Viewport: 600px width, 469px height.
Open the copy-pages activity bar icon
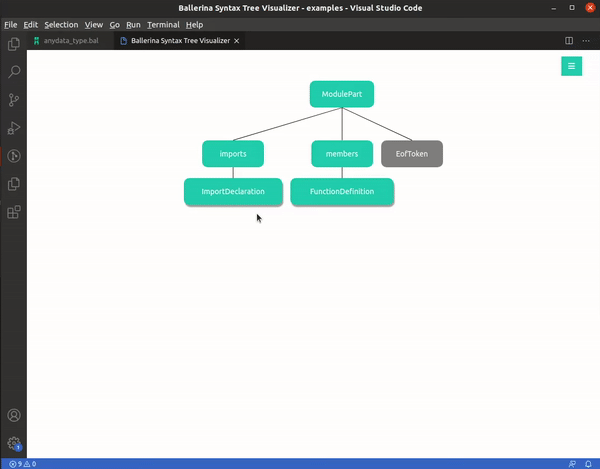pyautogui.click(x=14, y=184)
